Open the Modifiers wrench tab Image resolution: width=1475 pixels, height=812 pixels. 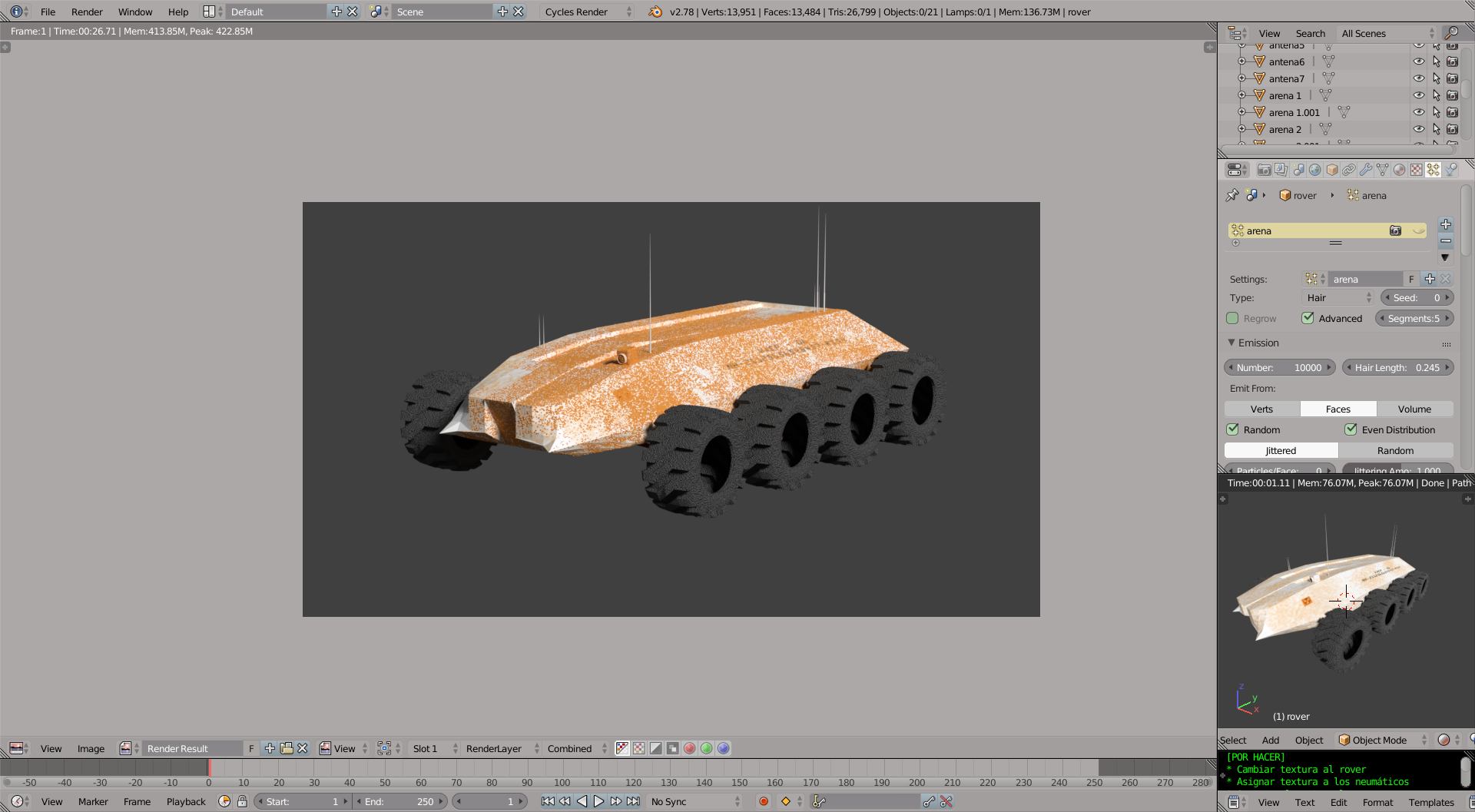coord(1366,170)
